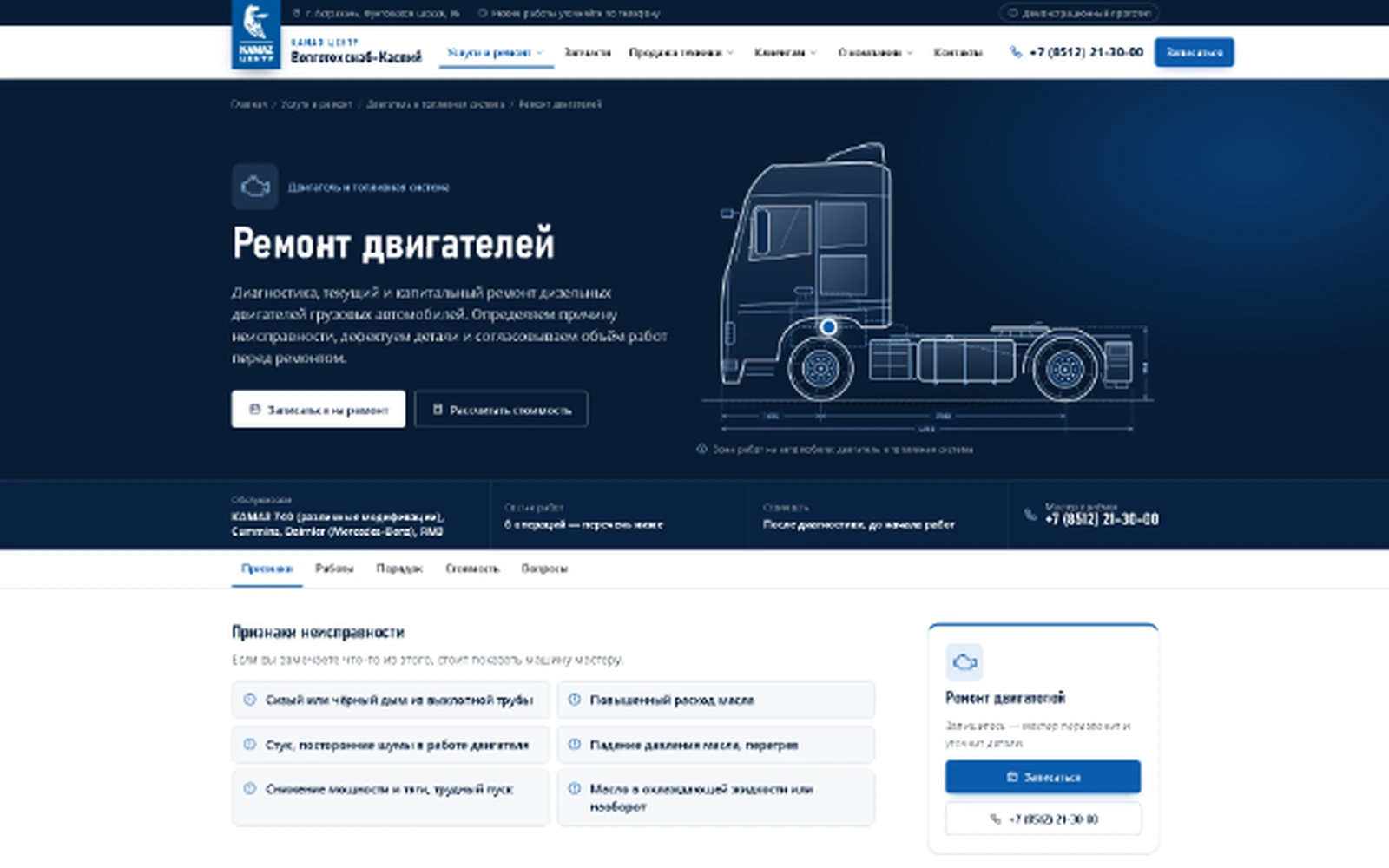The image size is (1389, 868).
Task: Click the "Записаться на ремонт" button
Action: [x=319, y=409]
